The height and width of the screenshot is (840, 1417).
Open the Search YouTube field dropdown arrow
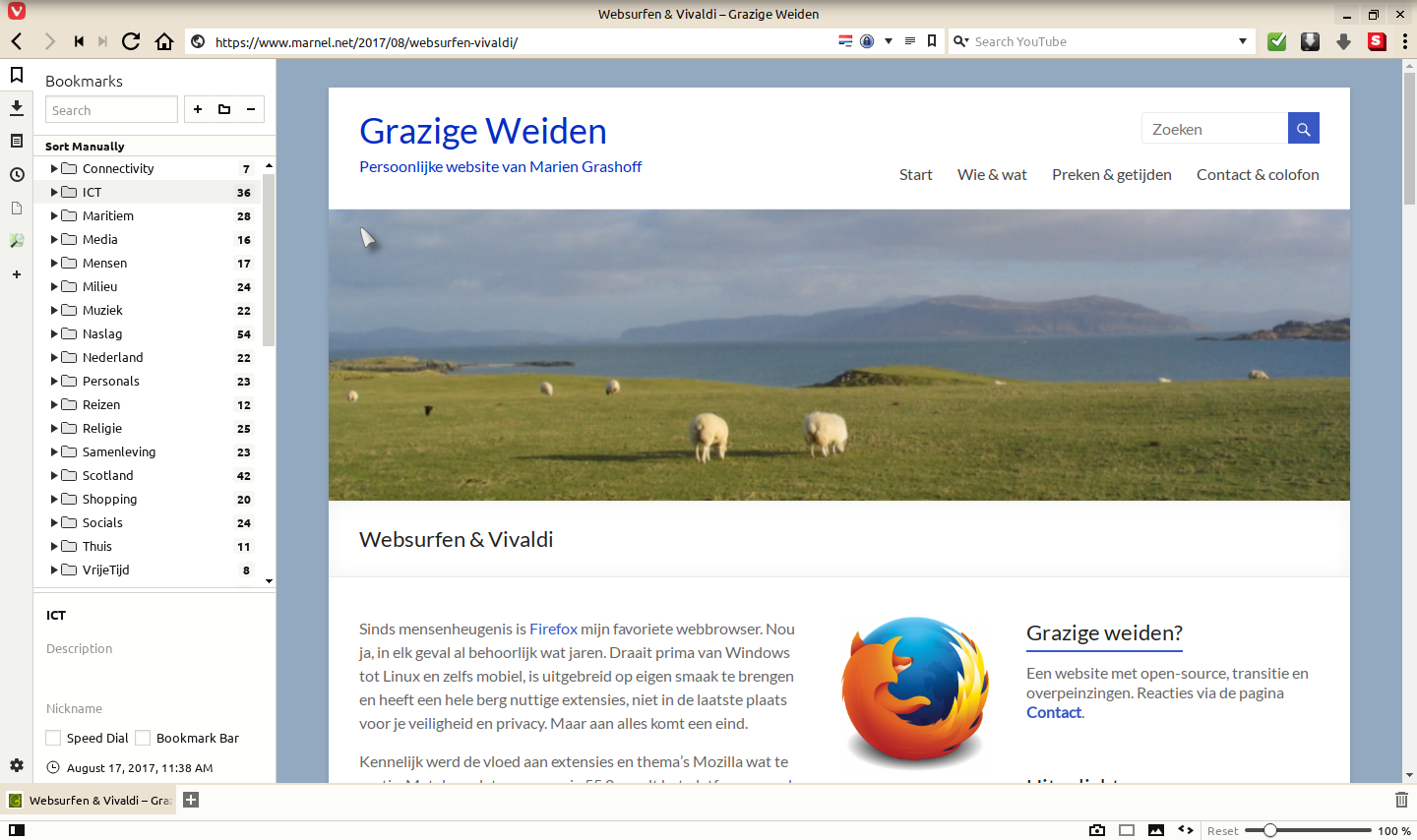click(x=1243, y=41)
